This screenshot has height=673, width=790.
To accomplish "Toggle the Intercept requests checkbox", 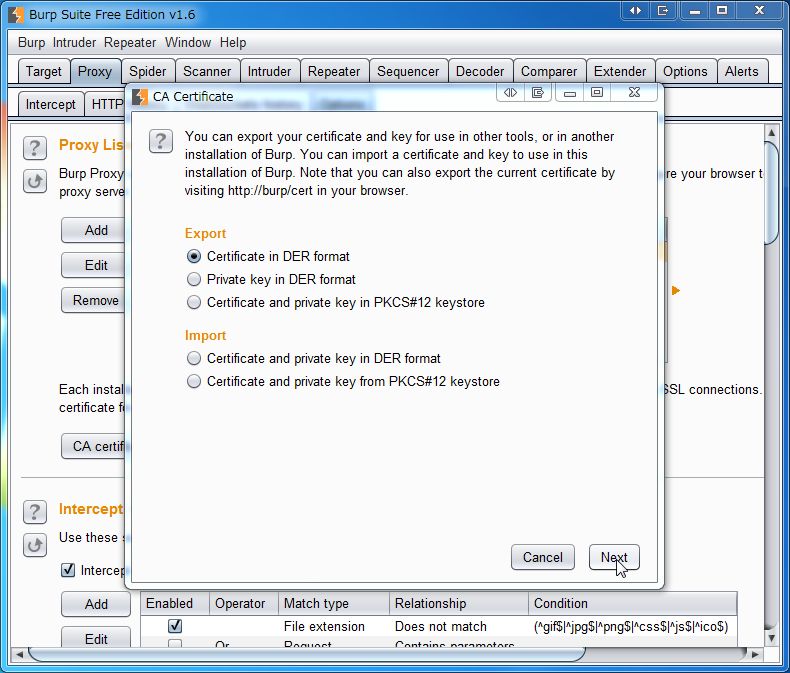I will tap(68, 570).
